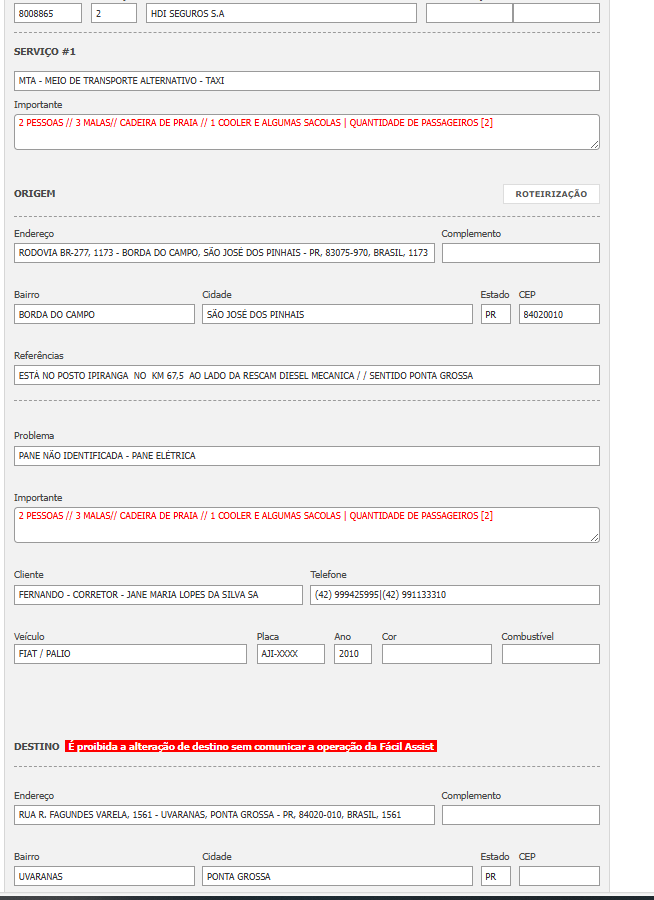This screenshot has width=654, height=900.
Task: Click the SERVIÇO #1 heading
Action: coord(45,52)
